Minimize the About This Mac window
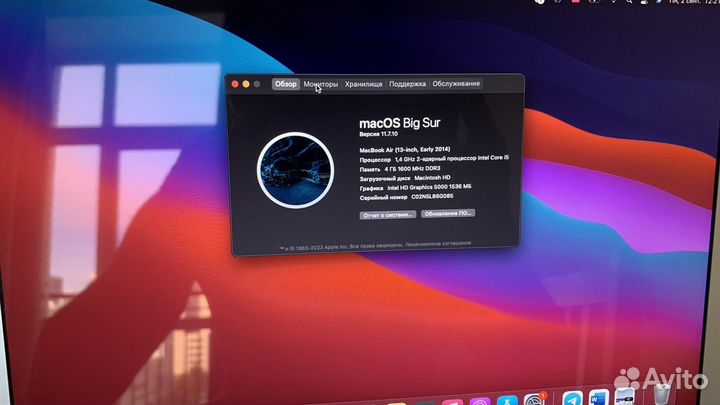Viewport: 720px width, 405px height. pyautogui.click(x=246, y=84)
